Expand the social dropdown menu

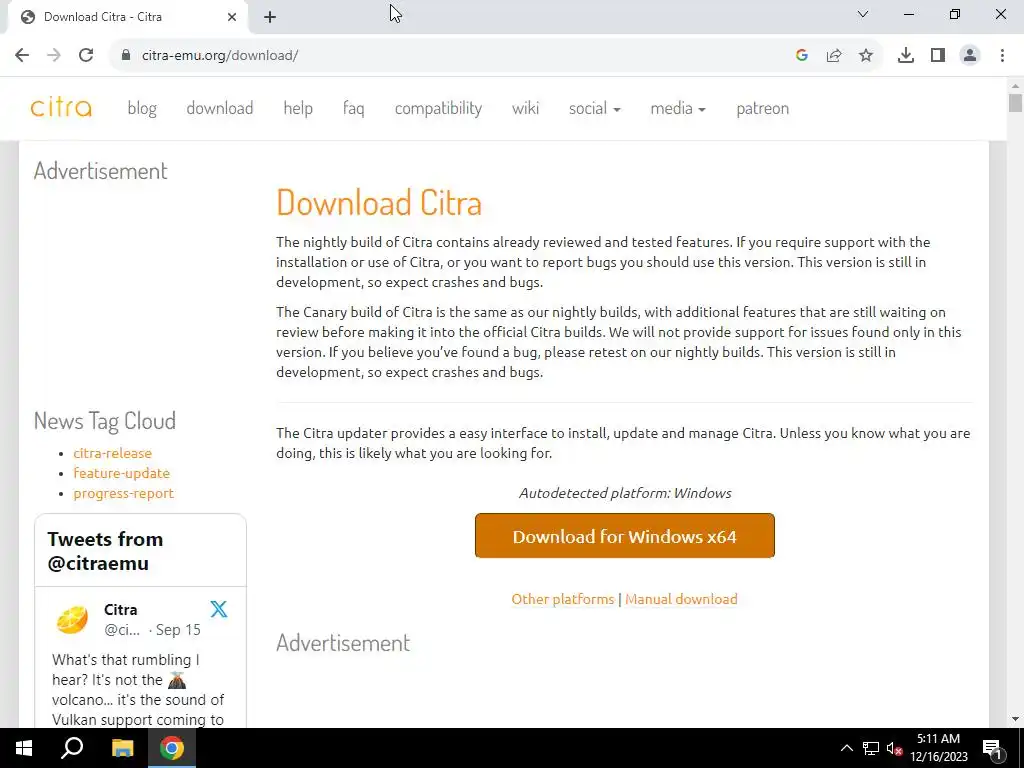pos(594,108)
